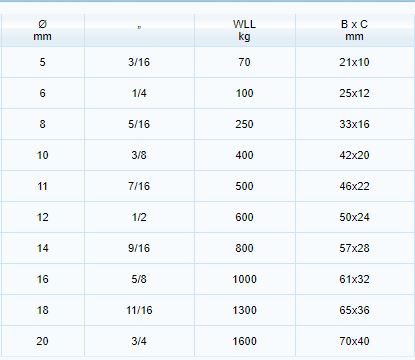Viewport: 415px width, 360px height.
Task: Select the 5 mm diameter cell
Action: point(42,62)
